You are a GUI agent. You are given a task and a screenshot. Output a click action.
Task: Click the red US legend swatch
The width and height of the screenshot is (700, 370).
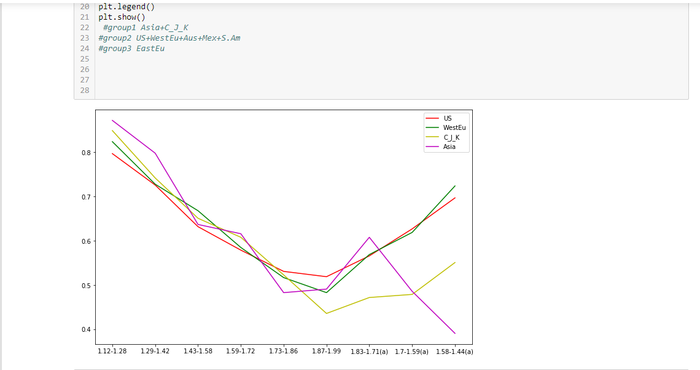tap(432, 118)
